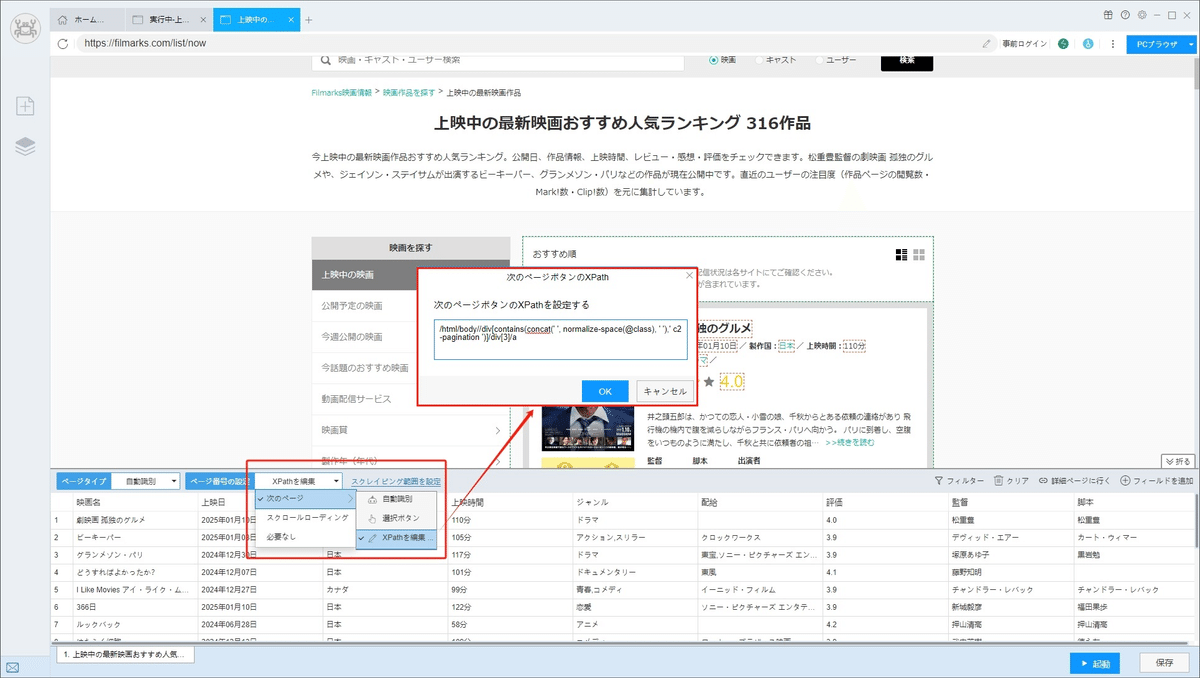Click 映画作品を探す breadcrumb link

[x=409, y=92]
